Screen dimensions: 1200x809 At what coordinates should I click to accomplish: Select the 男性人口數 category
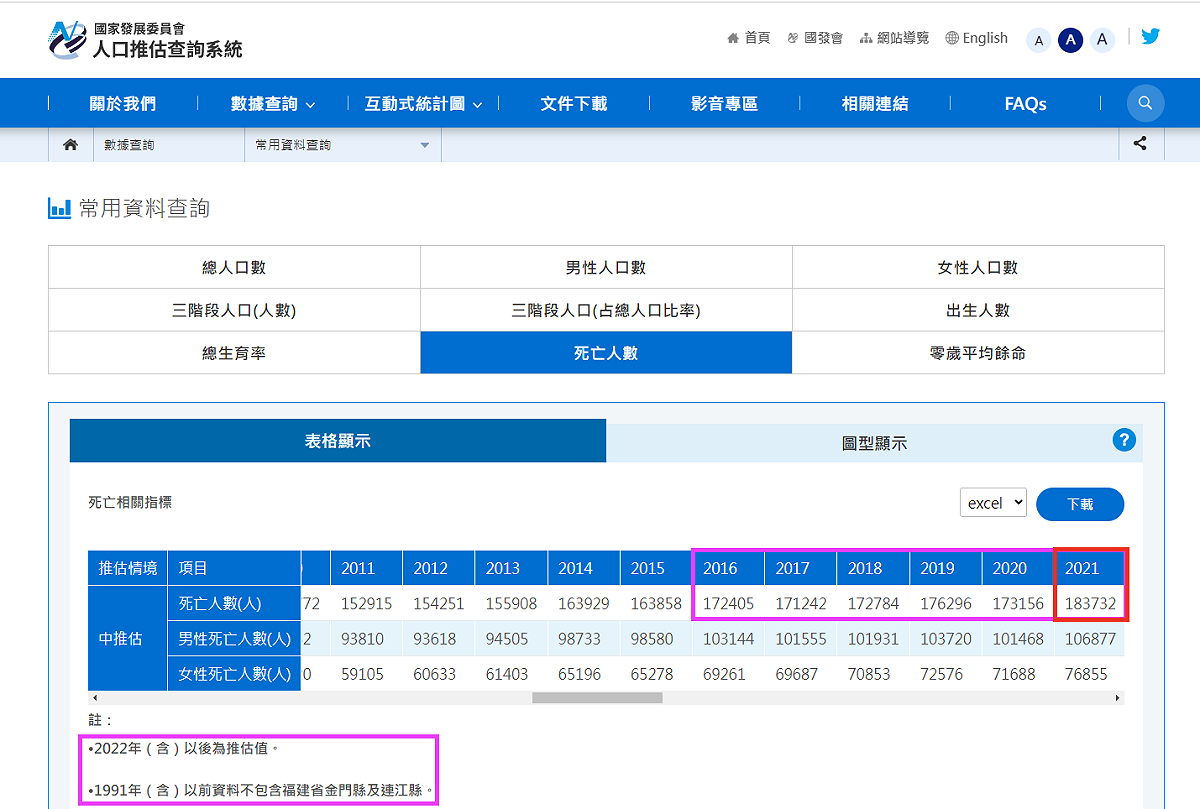tap(606, 267)
